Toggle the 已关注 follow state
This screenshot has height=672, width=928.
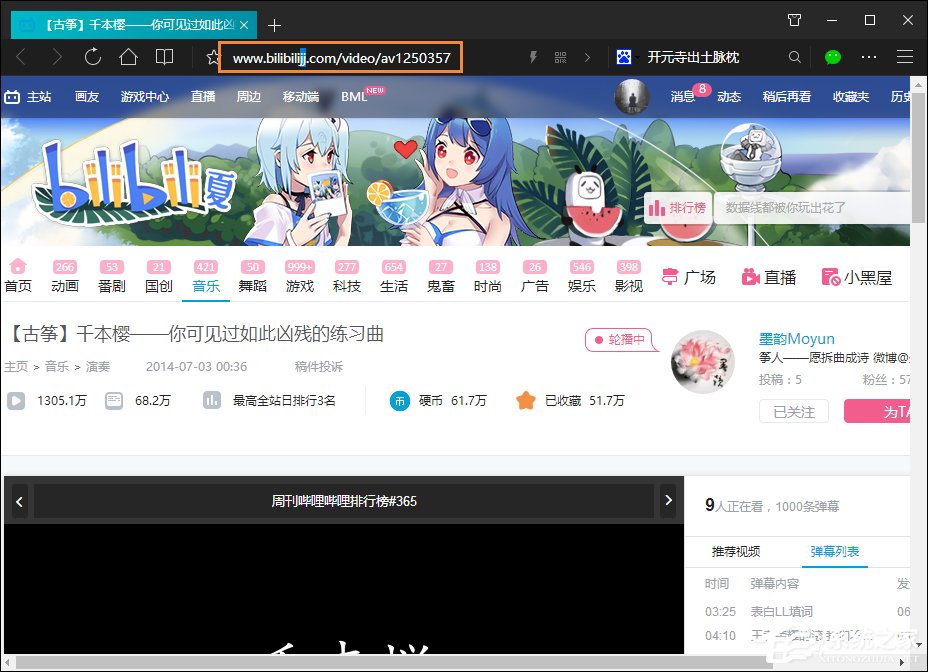(793, 411)
